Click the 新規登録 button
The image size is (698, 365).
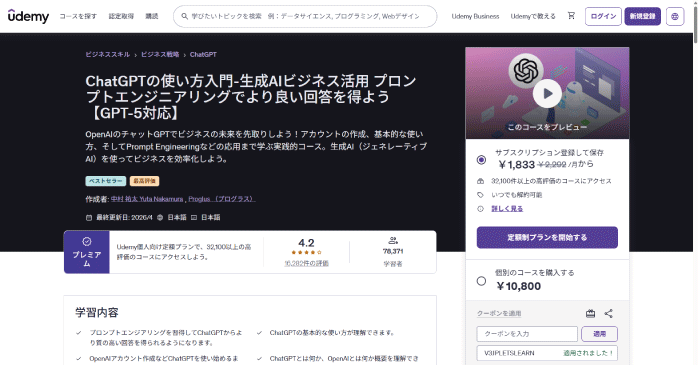coord(642,16)
